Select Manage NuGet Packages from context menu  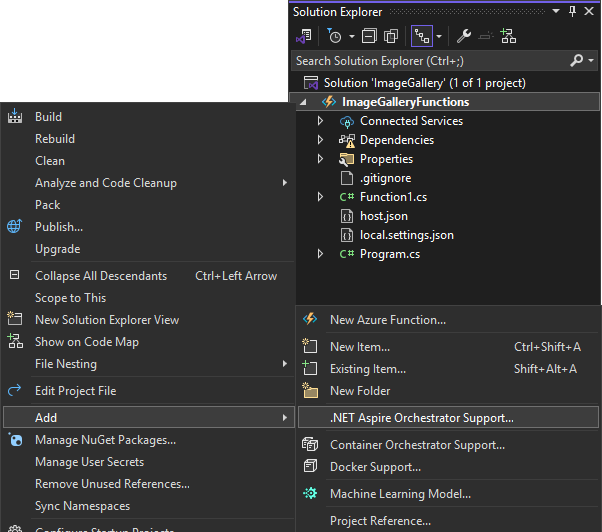click(x=105, y=440)
